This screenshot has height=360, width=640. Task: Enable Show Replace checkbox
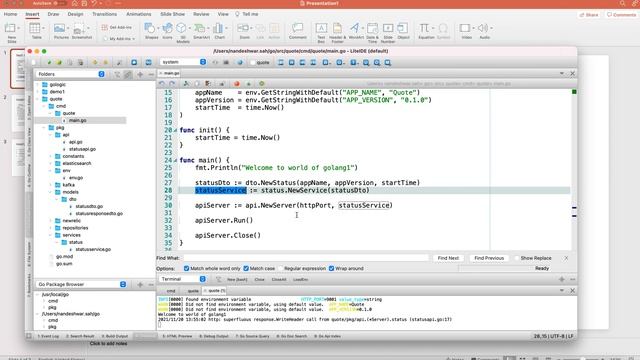coord(517,258)
